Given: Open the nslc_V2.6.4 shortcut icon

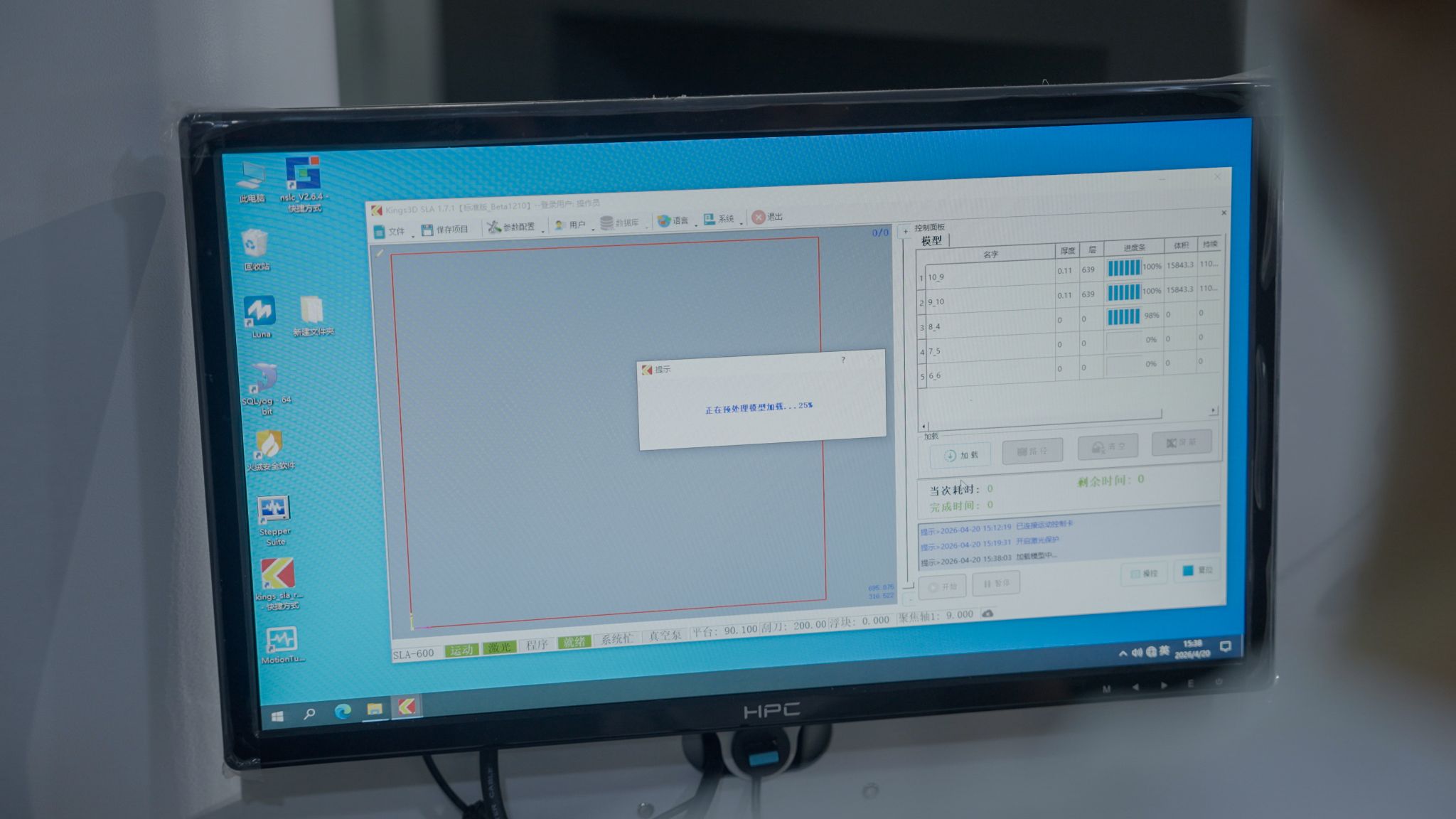Looking at the screenshot, I should pos(303,183).
